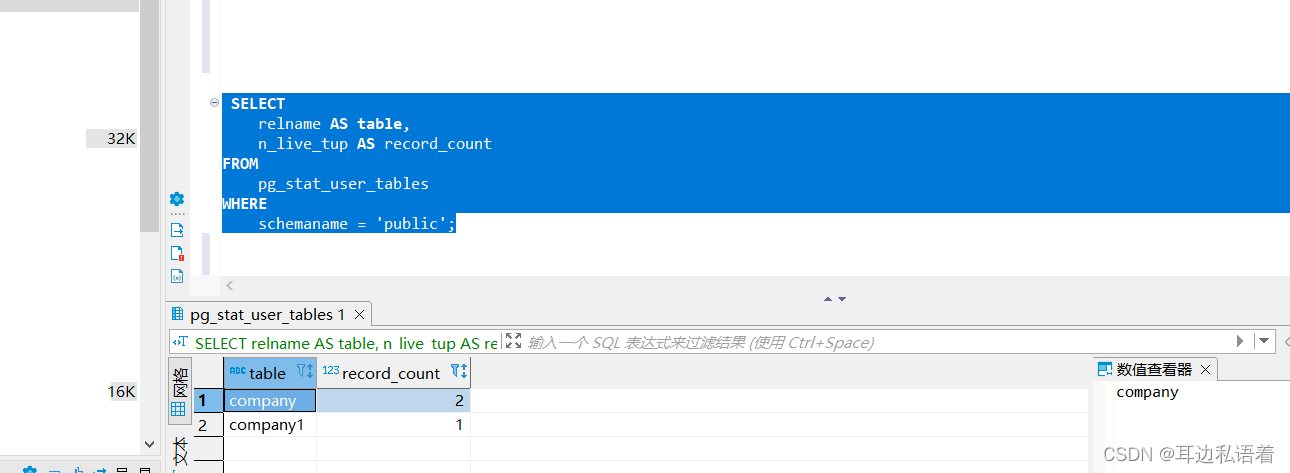Click the filter/sort icon on record_count column
The width and height of the screenshot is (1290, 473).
pos(458,372)
